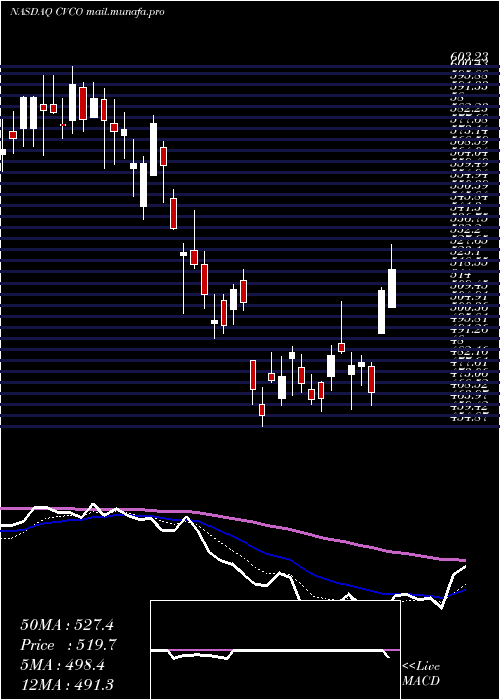
Task: Click the NASDAQ CVCO chart title
Action: pyautogui.click(x=45, y=12)
